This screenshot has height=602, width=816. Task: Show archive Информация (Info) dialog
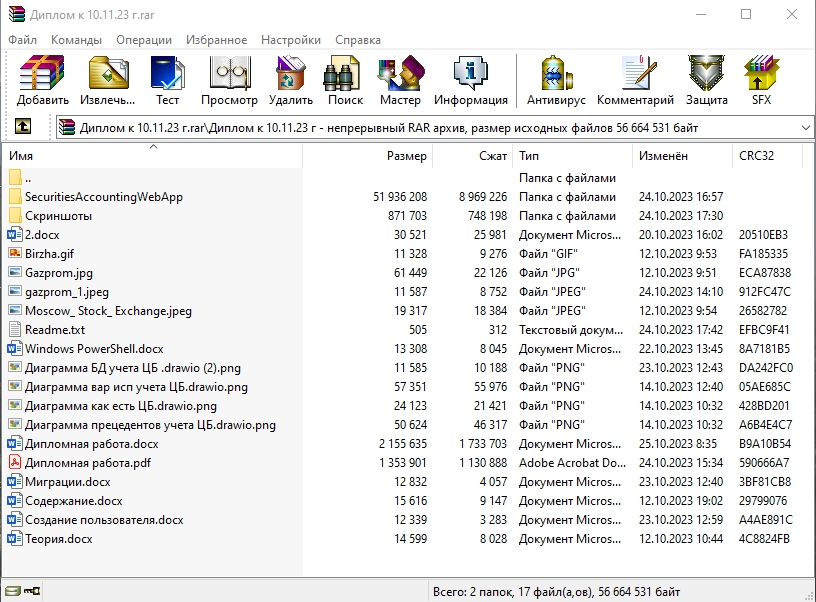point(470,80)
